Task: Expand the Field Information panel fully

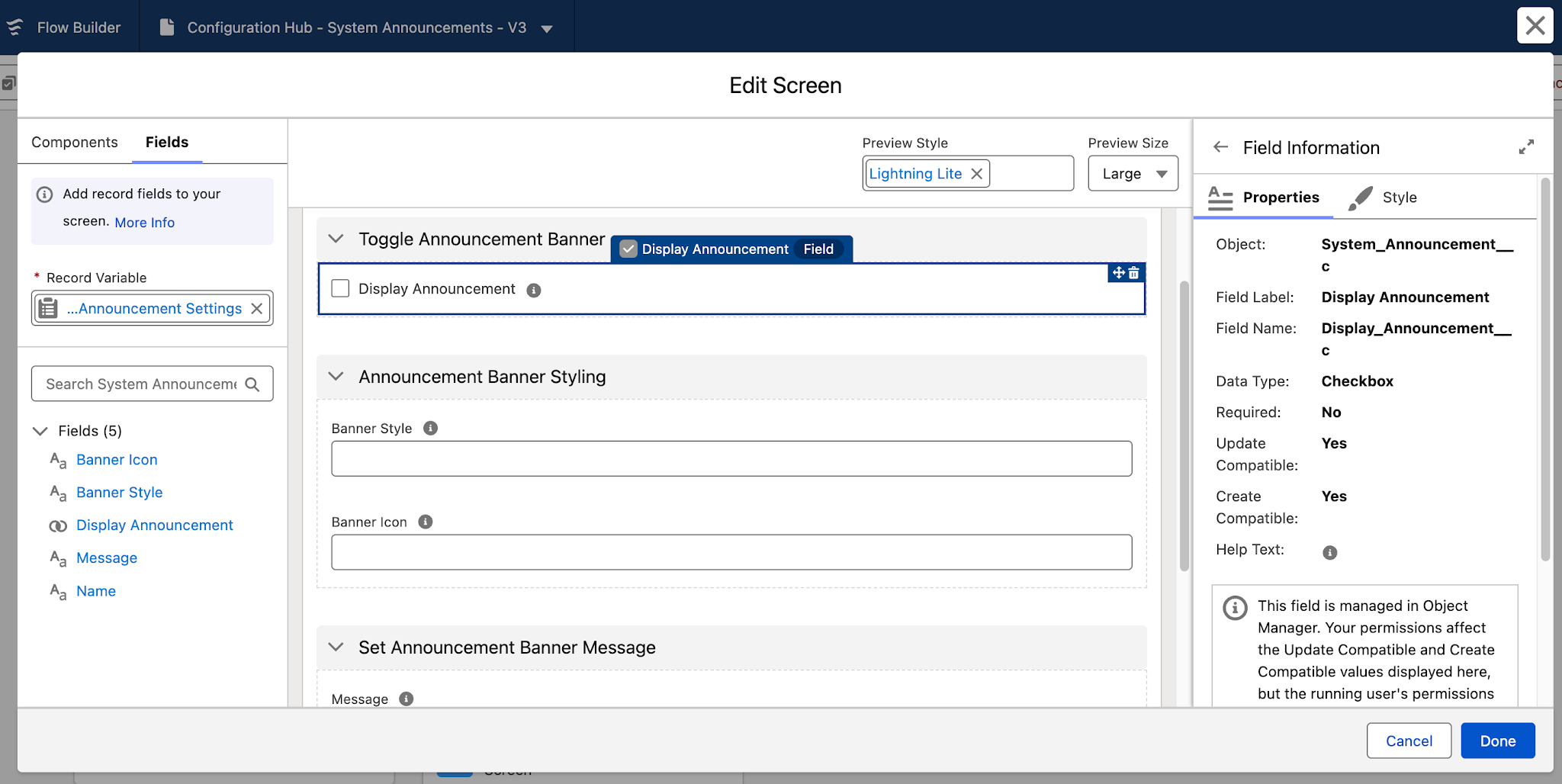Action: [1526, 146]
